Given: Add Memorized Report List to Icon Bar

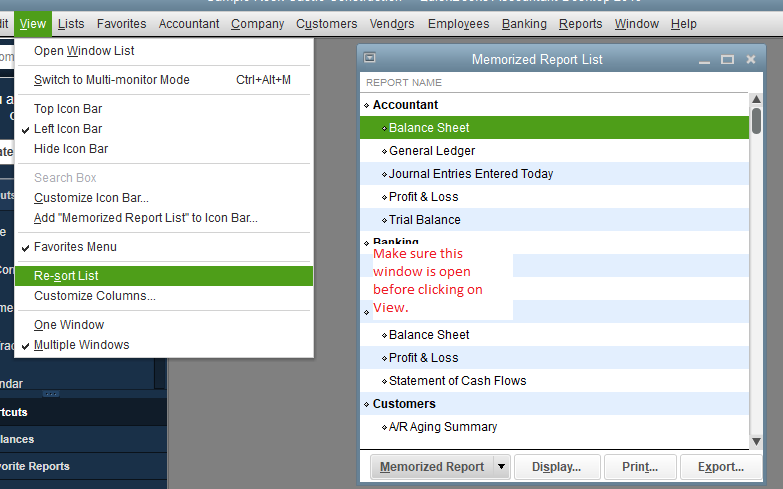Looking at the screenshot, I should (x=164, y=218).
